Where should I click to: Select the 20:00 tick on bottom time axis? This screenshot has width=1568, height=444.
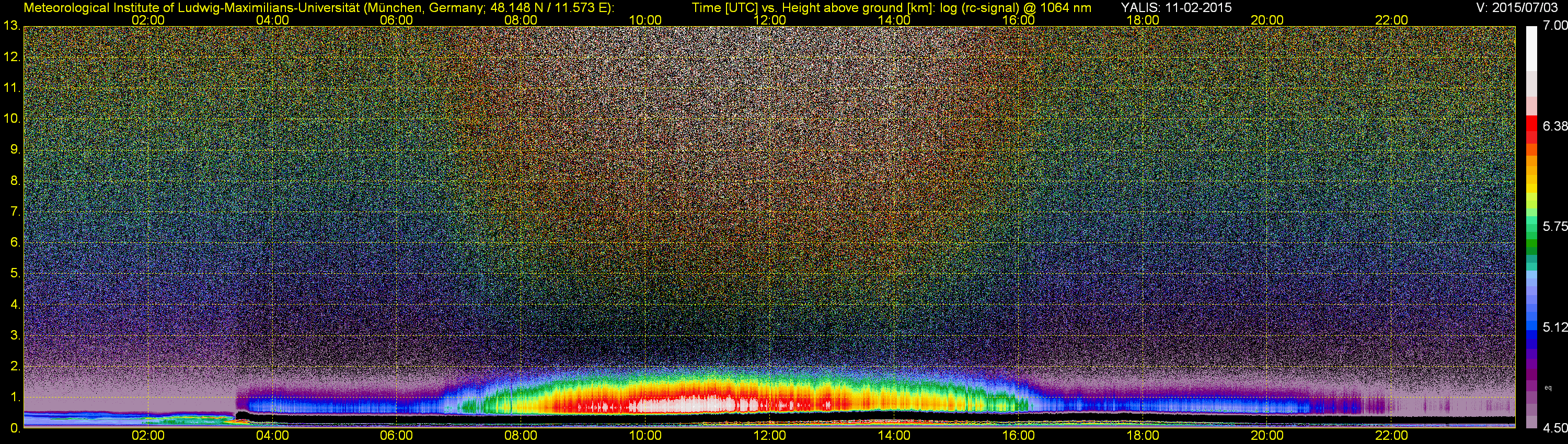click(x=1267, y=436)
